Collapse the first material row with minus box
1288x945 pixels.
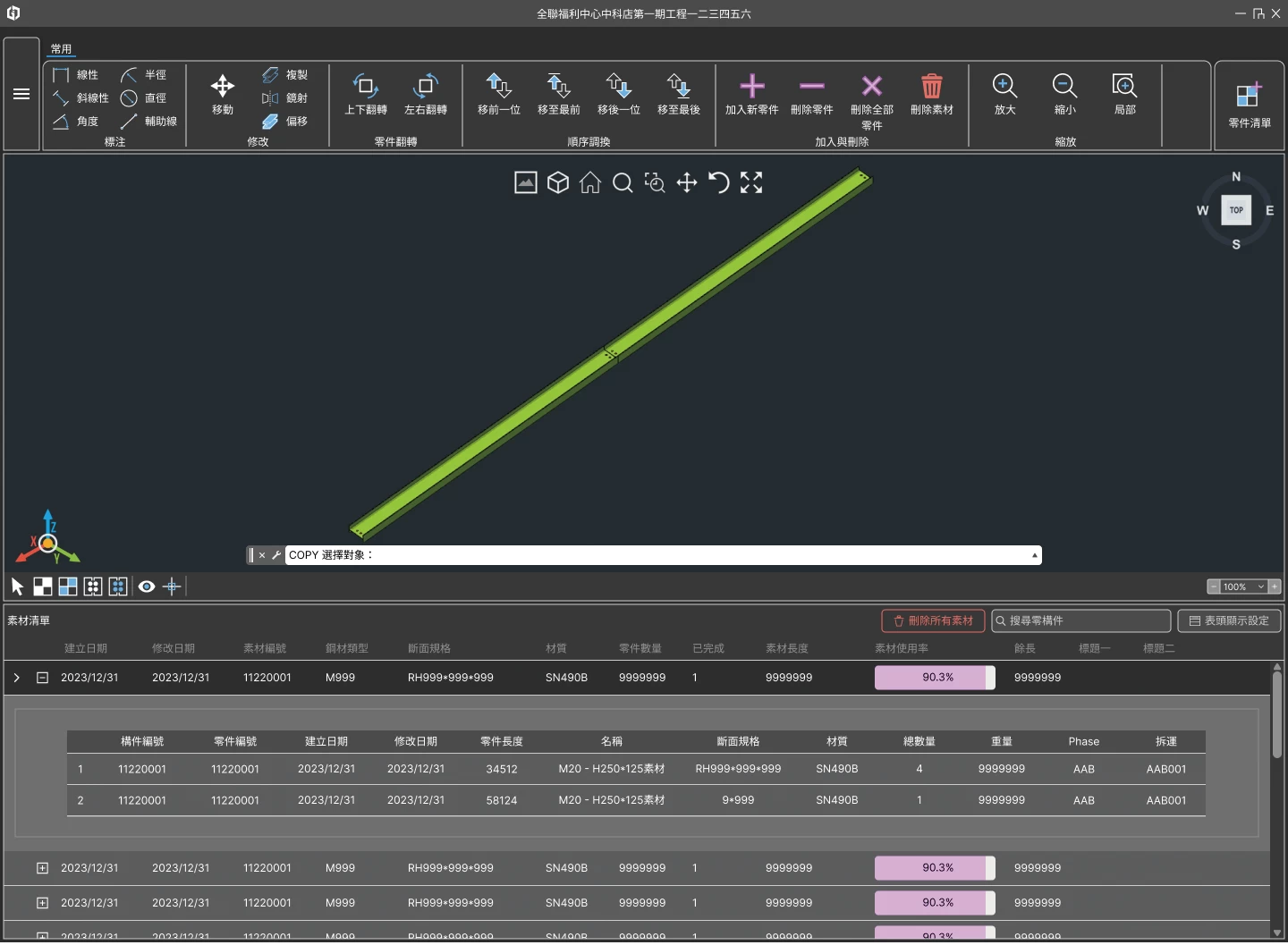click(42, 678)
